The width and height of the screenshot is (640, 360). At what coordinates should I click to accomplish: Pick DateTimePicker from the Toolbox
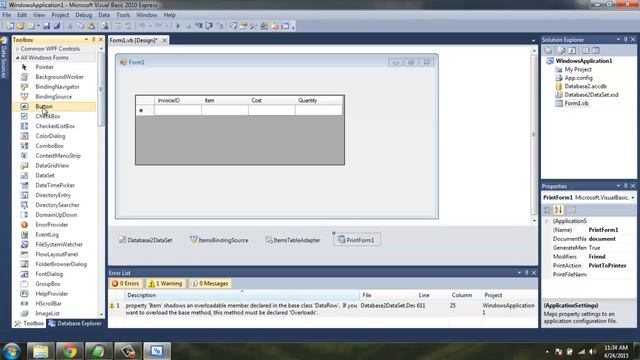pyautogui.click(x=55, y=185)
